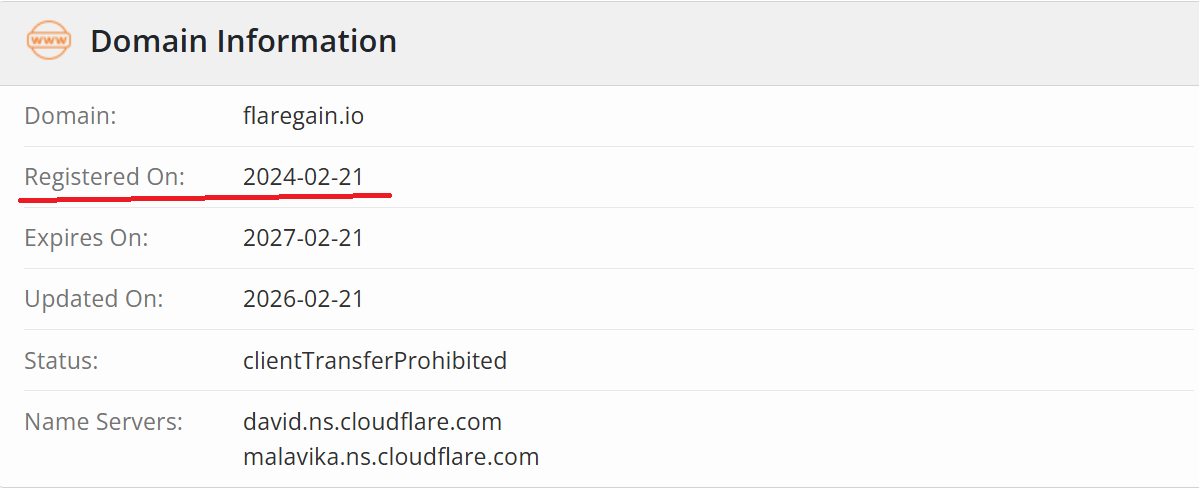
Task: Click the Name Servers: label
Action: [104, 422]
